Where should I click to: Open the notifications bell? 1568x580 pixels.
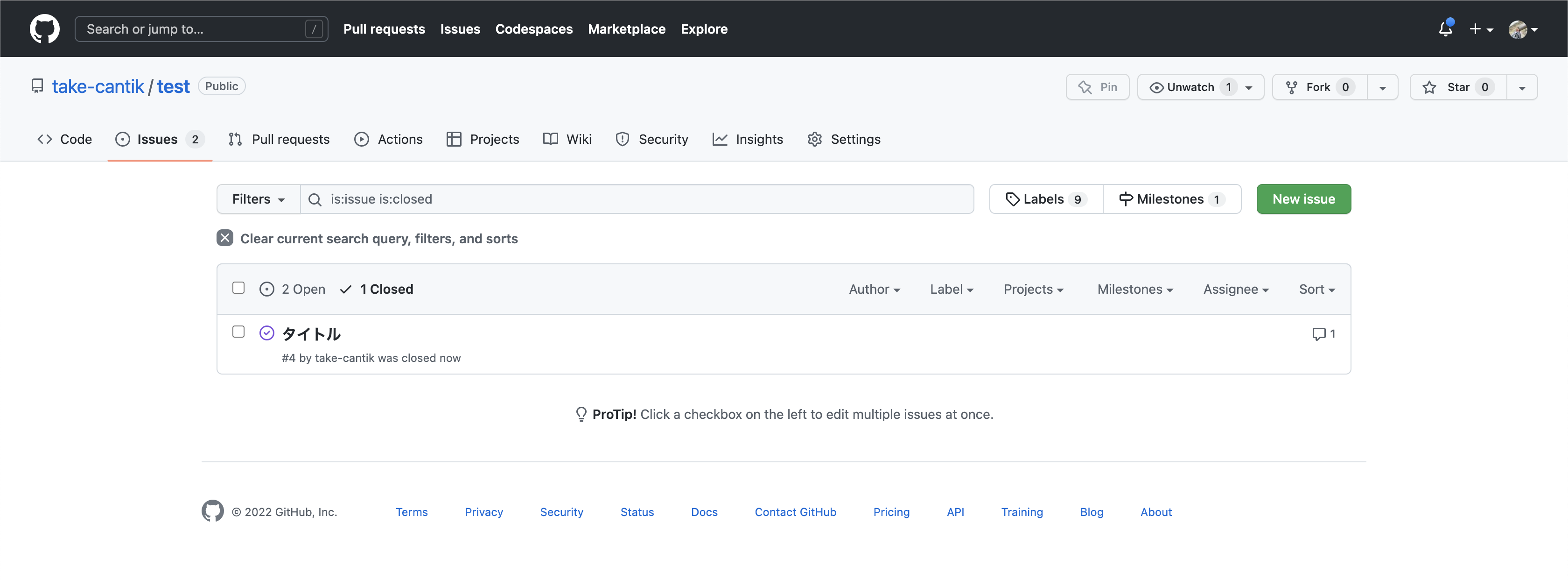[x=1445, y=28]
